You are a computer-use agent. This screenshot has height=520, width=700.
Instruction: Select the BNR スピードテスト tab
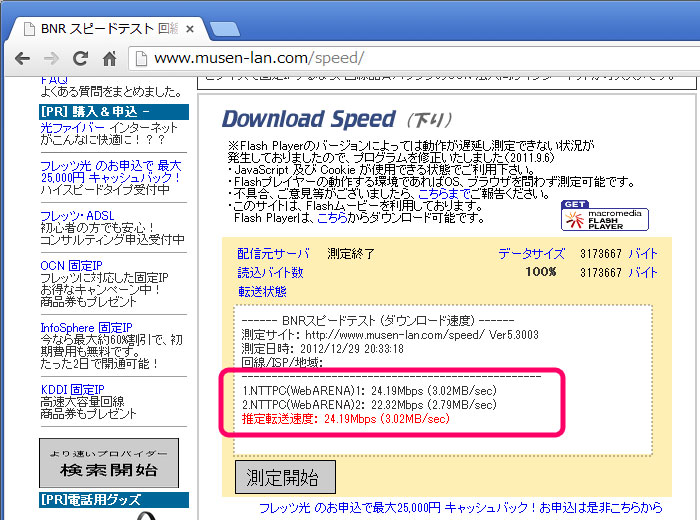tap(109, 29)
